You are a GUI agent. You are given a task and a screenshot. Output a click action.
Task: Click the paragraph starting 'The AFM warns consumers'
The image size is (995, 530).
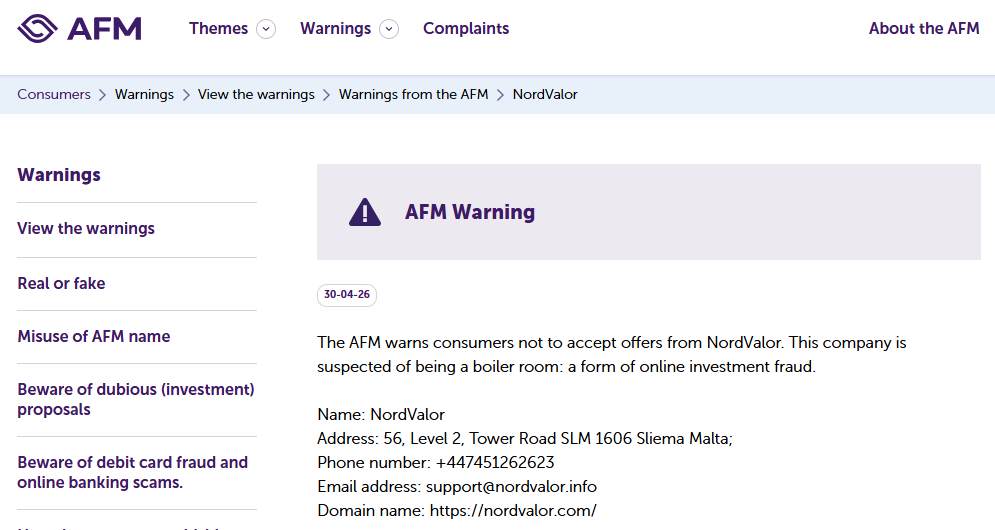pos(612,355)
